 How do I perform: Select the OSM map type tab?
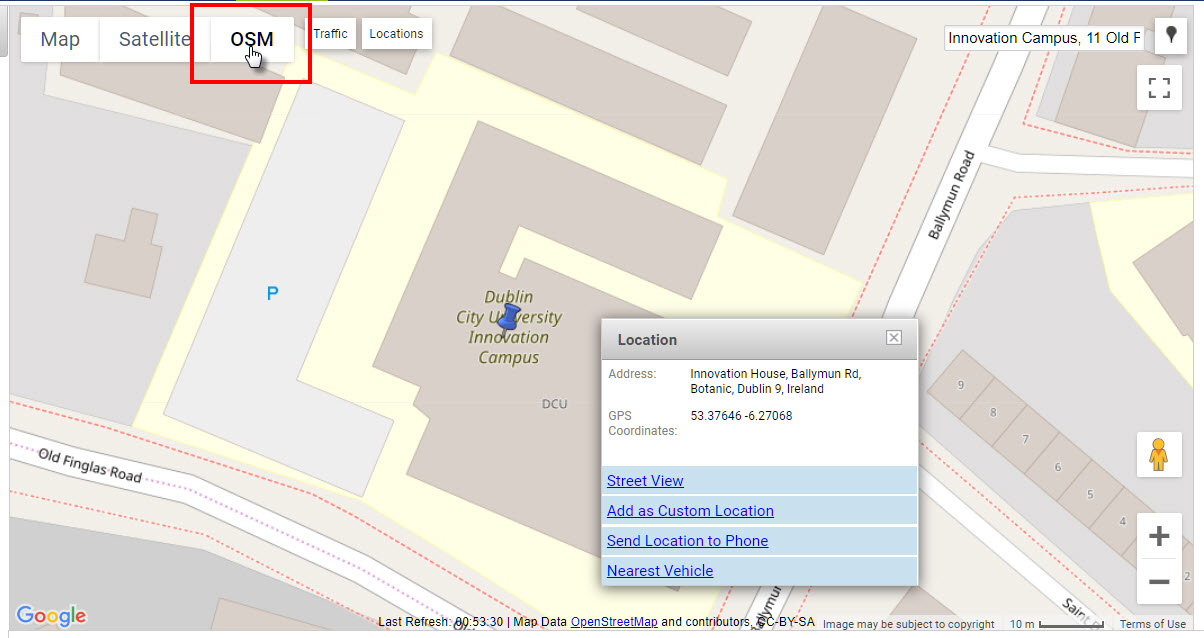point(252,40)
